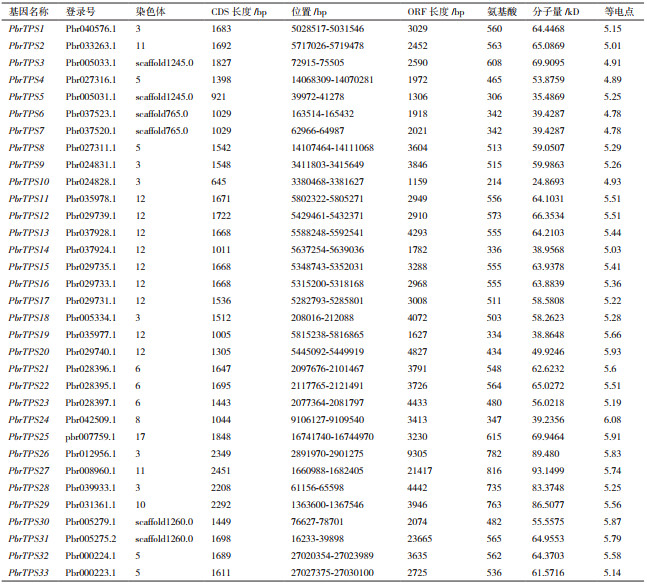This screenshot has height=585, width=647.
Task: Click the PhrTPS33 gene name
Action: pos(29,572)
